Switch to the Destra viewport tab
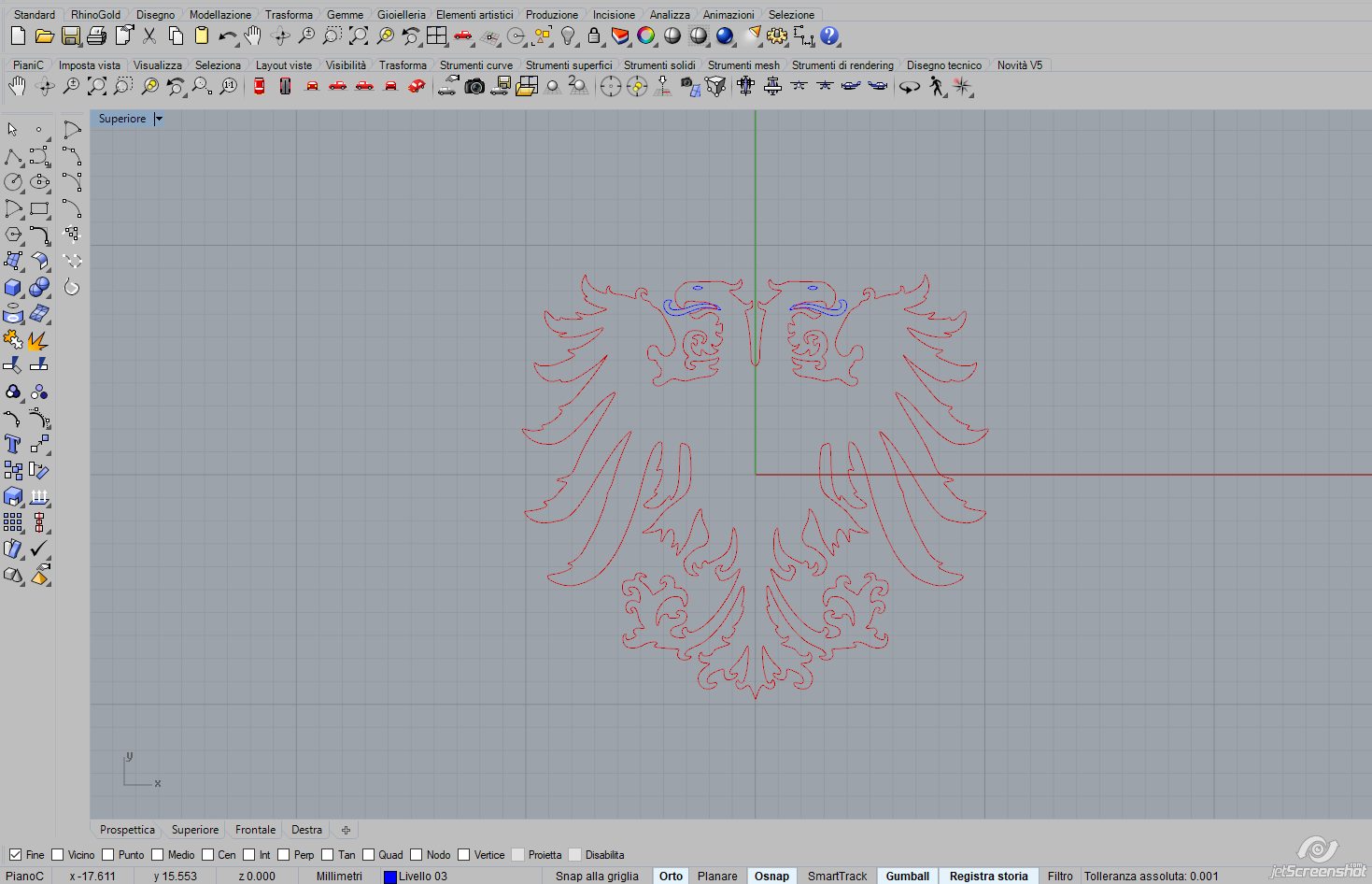This screenshot has height=884, width=1372. (306, 830)
